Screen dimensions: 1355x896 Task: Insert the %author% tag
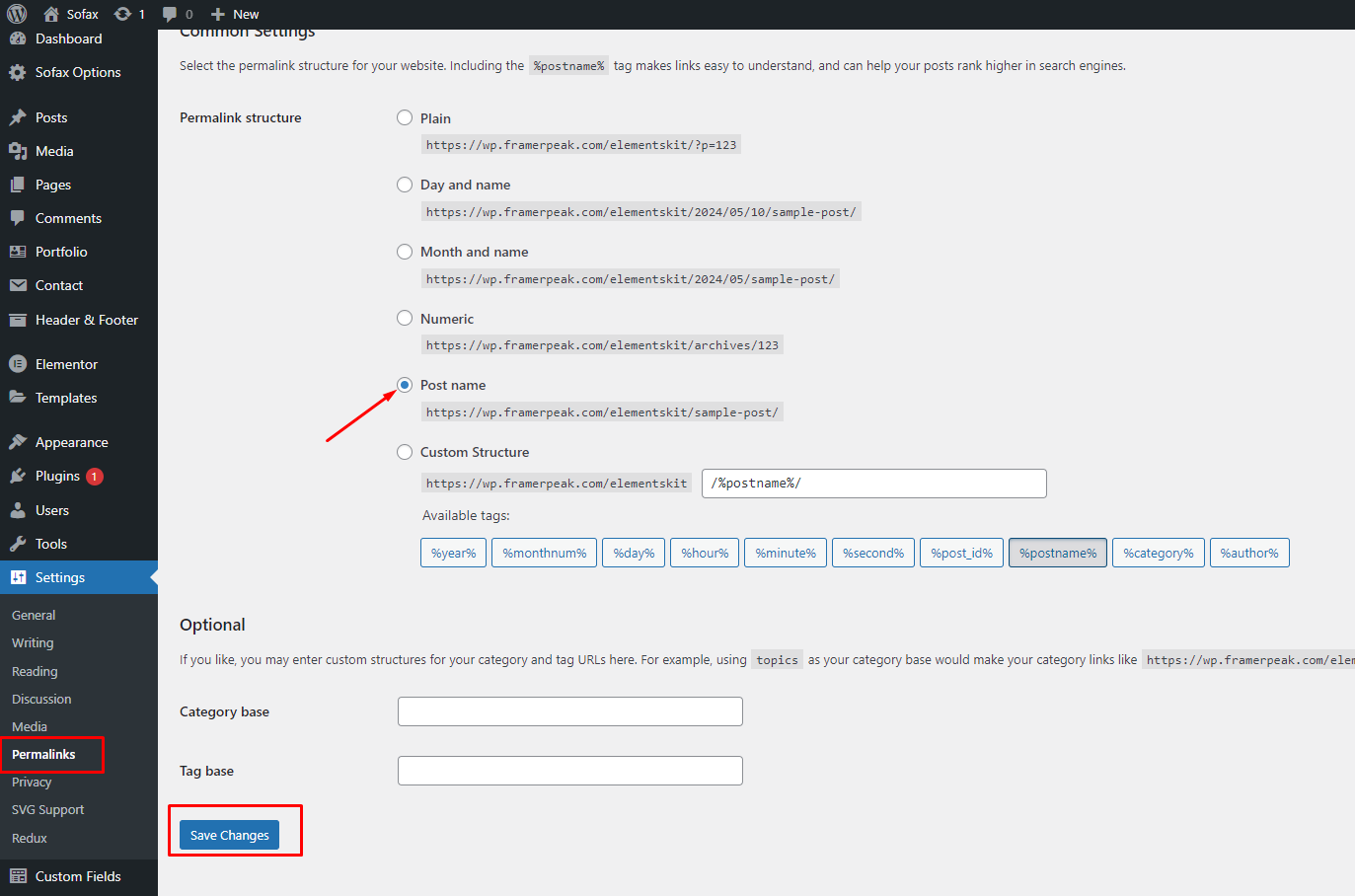(1249, 553)
